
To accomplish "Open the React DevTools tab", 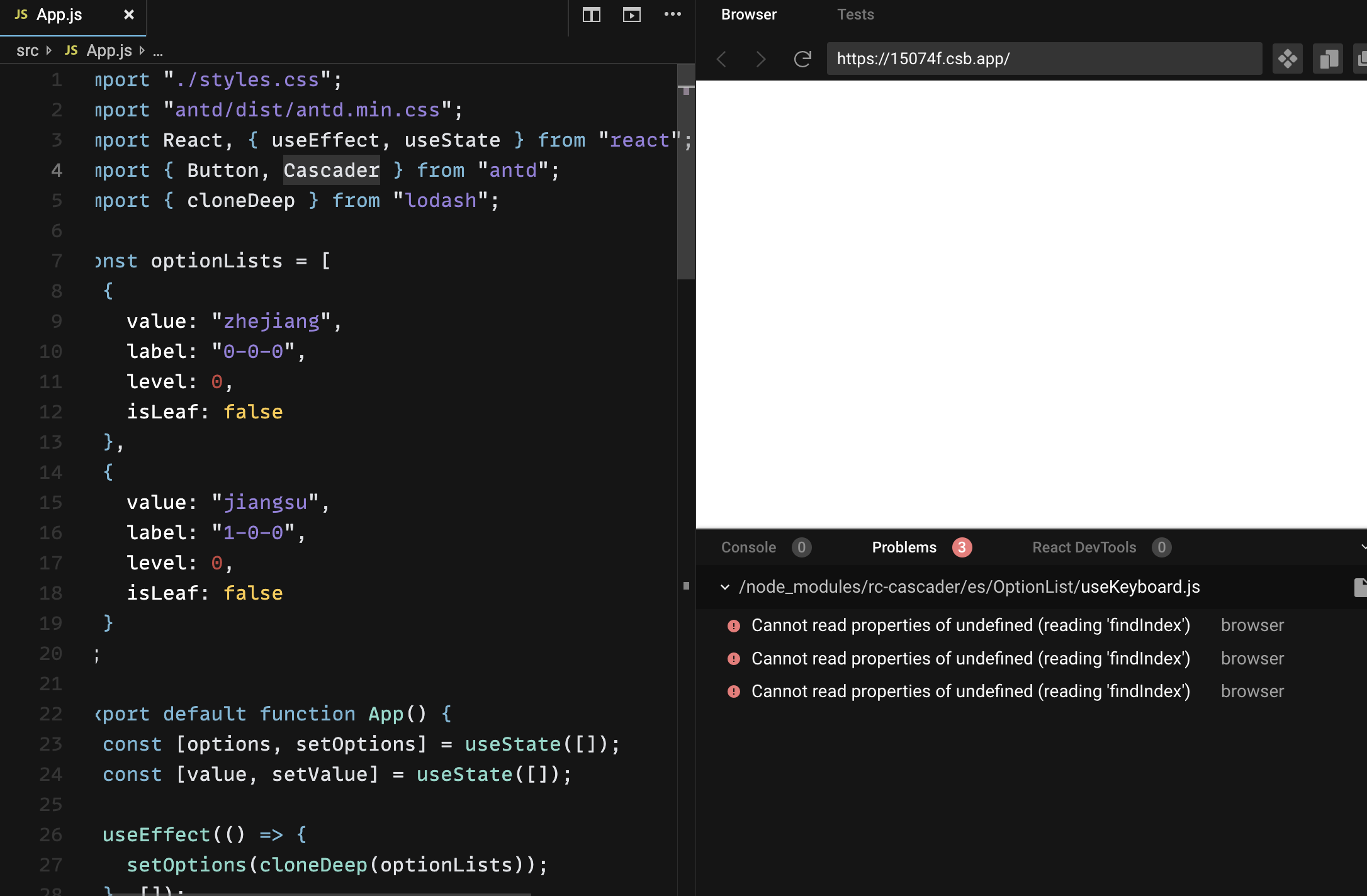I will [x=1084, y=547].
